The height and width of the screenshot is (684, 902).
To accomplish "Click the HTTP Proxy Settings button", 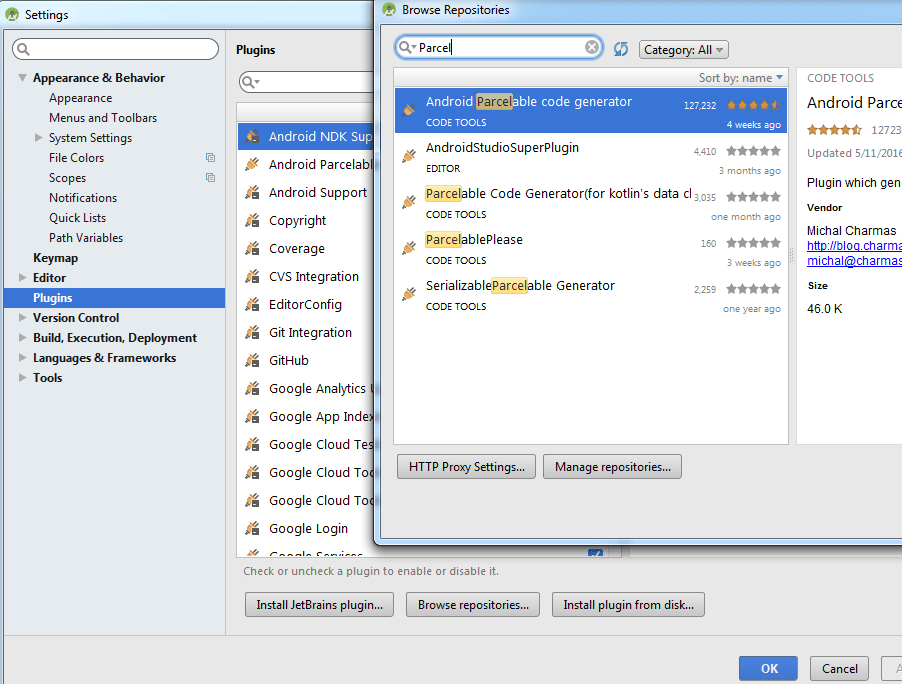I will [467, 467].
